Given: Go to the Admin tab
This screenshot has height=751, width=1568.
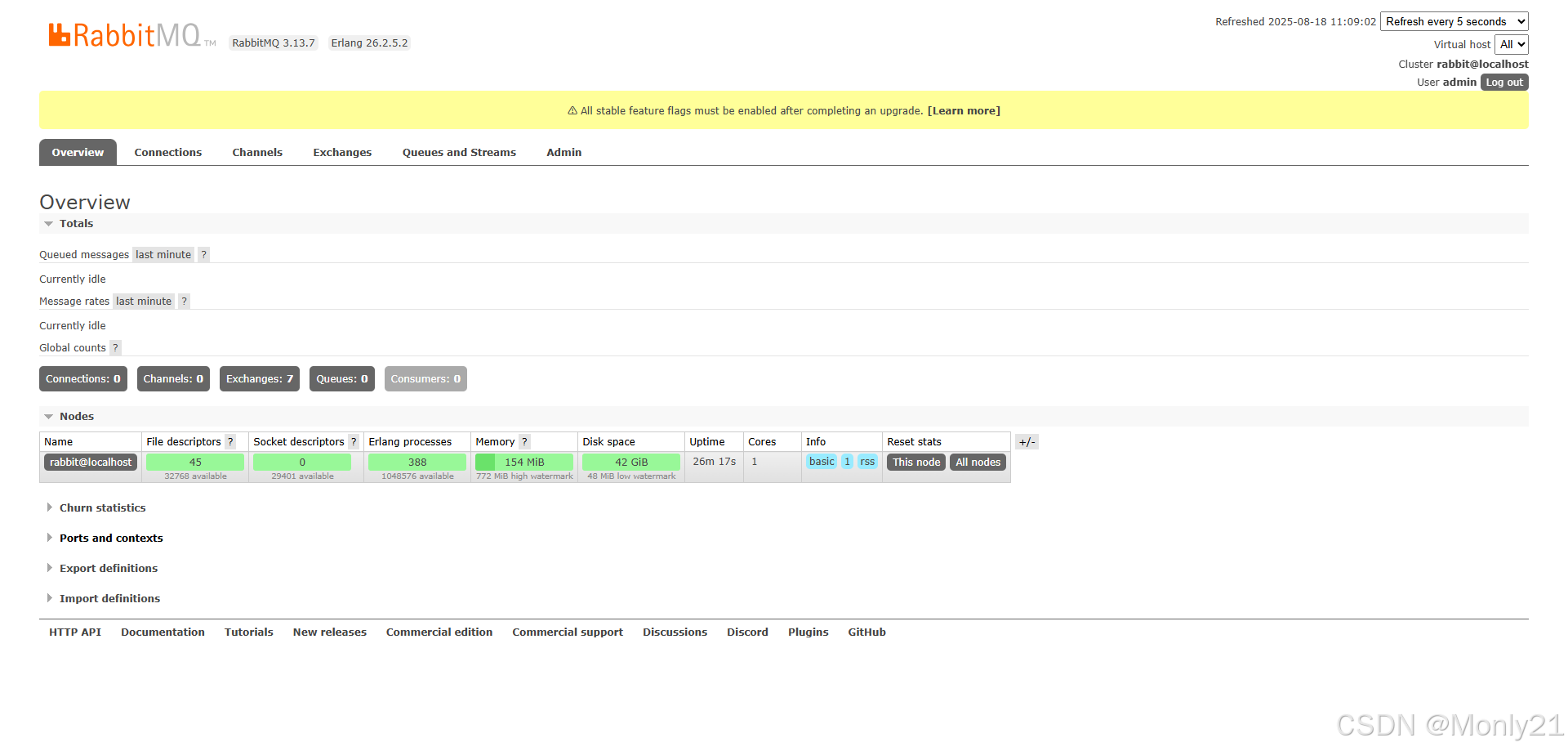Looking at the screenshot, I should pyautogui.click(x=564, y=153).
